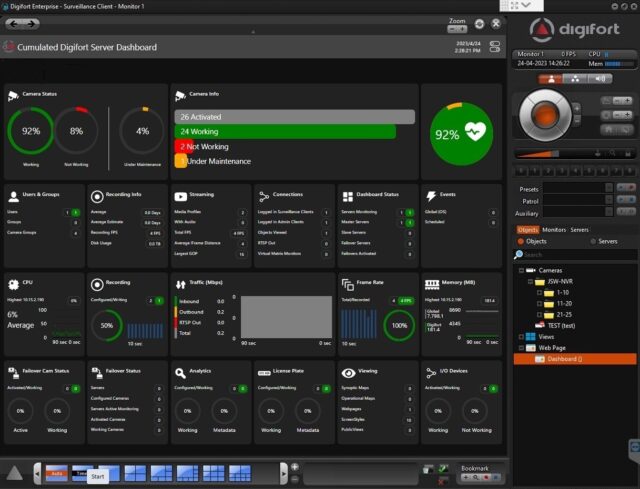Click the Memory (MB) chip icon
Screen dimensions: 640x489
point(432,284)
